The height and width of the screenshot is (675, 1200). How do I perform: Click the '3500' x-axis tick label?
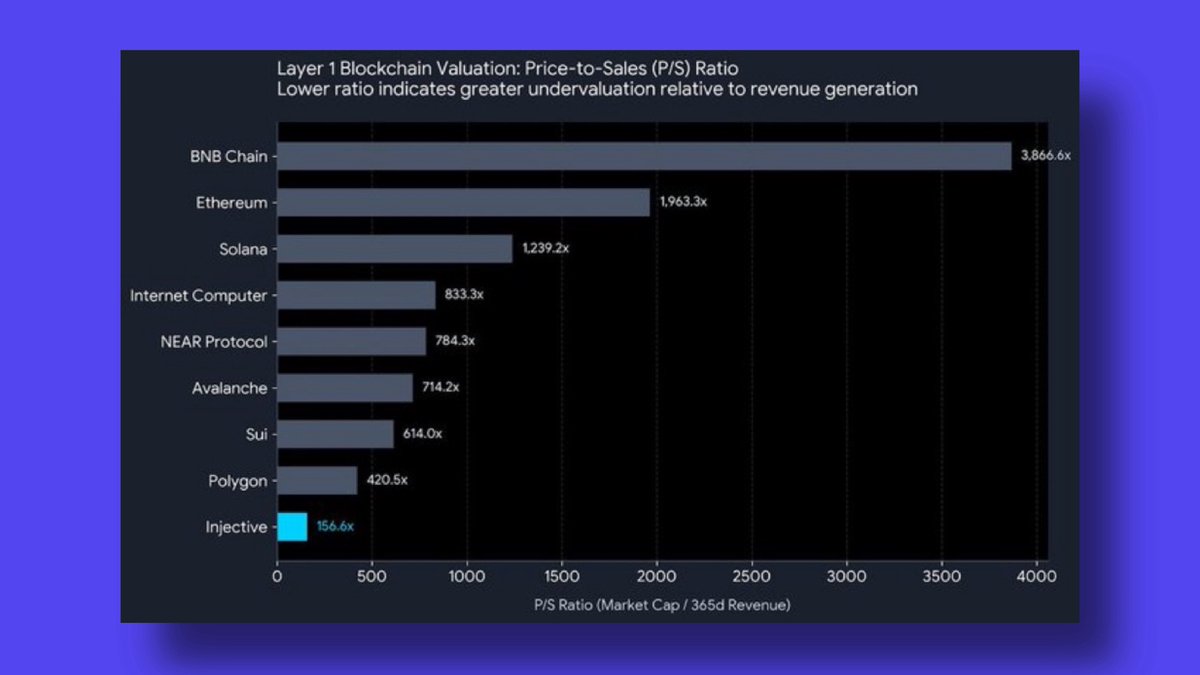coord(941,577)
